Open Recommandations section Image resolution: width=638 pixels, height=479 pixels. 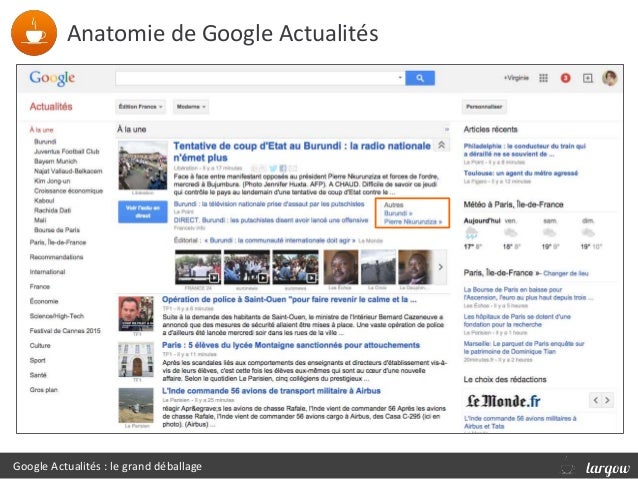tap(56, 257)
